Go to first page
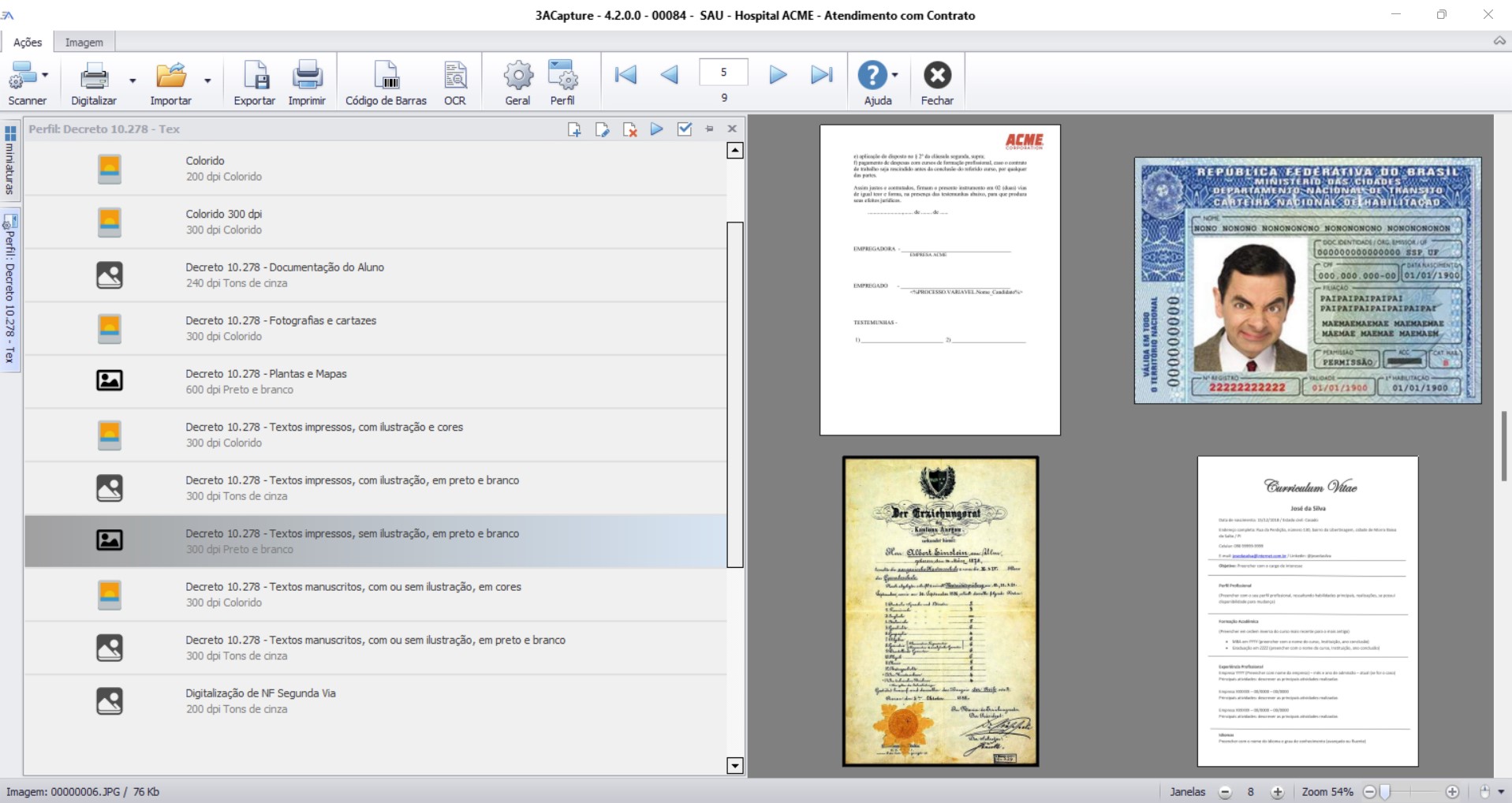Screen dimensions: 1512x803 tap(625, 75)
